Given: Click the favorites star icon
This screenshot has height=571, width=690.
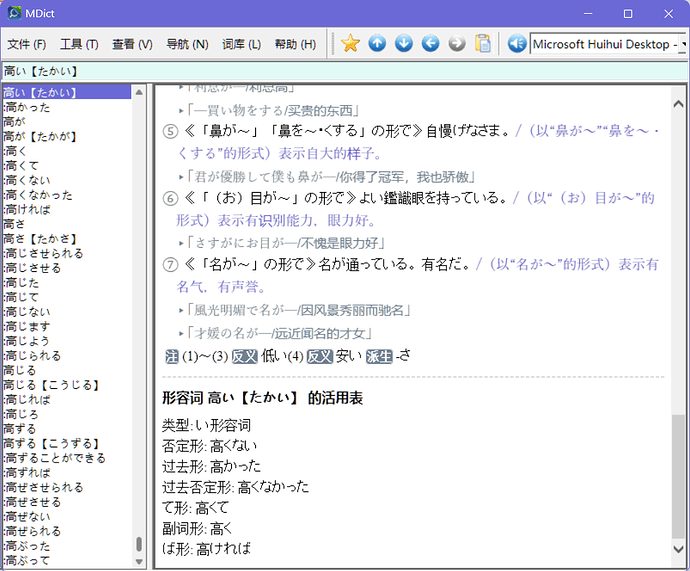Looking at the screenshot, I should click(x=350, y=44).
